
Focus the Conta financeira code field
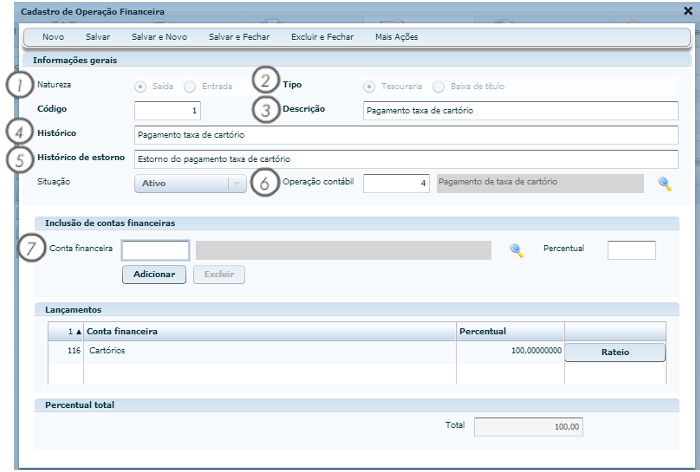pos(155,251)
